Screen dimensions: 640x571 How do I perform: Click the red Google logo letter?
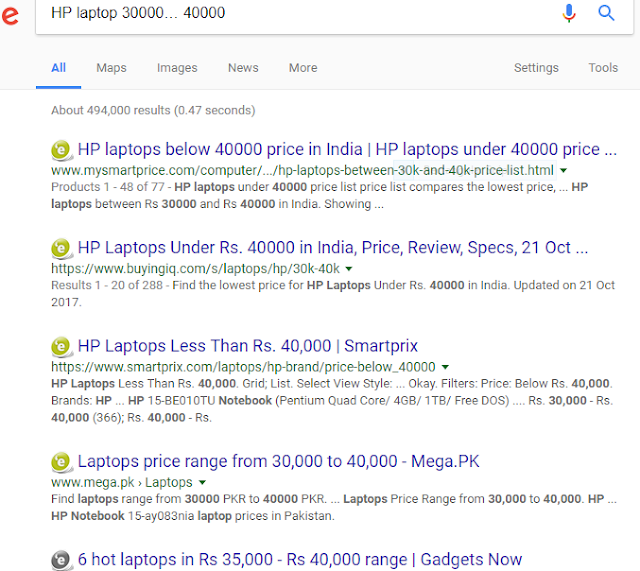coord(10,16)
